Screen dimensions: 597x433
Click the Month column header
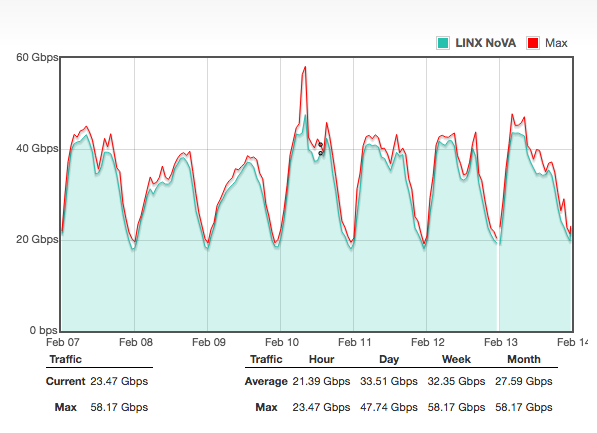coord(524,359)
